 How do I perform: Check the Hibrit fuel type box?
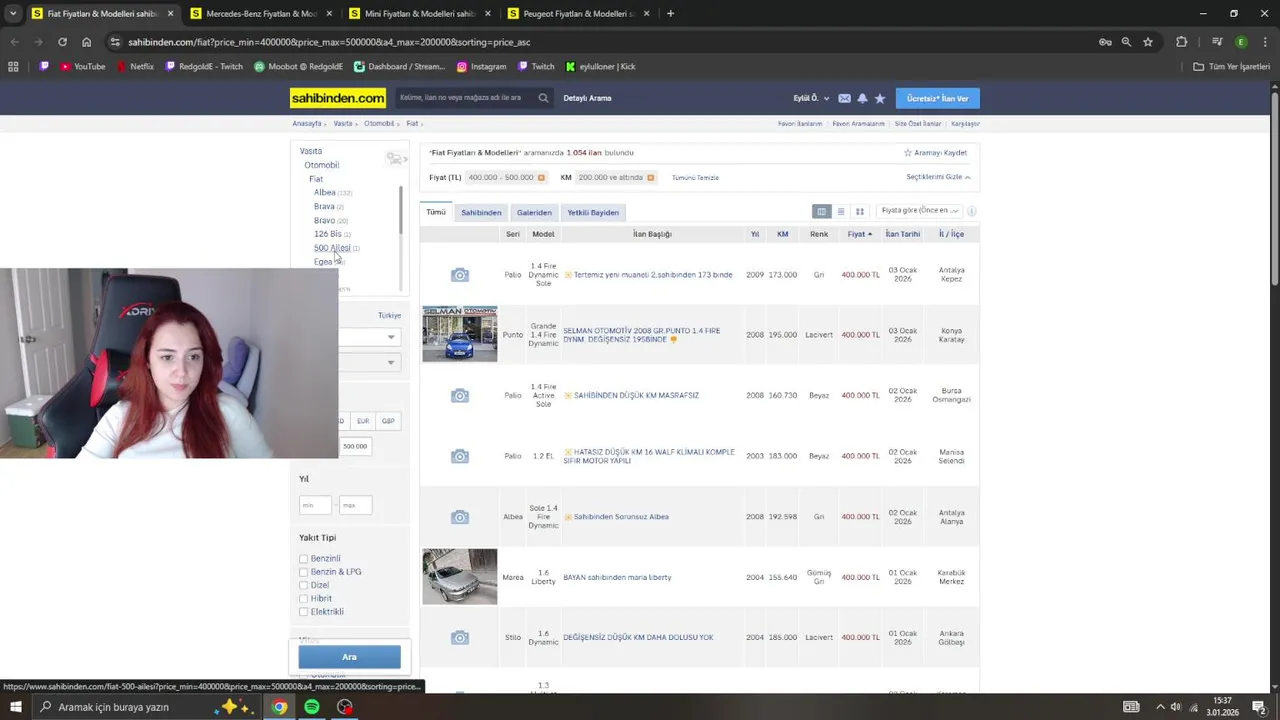coord(303,599)
